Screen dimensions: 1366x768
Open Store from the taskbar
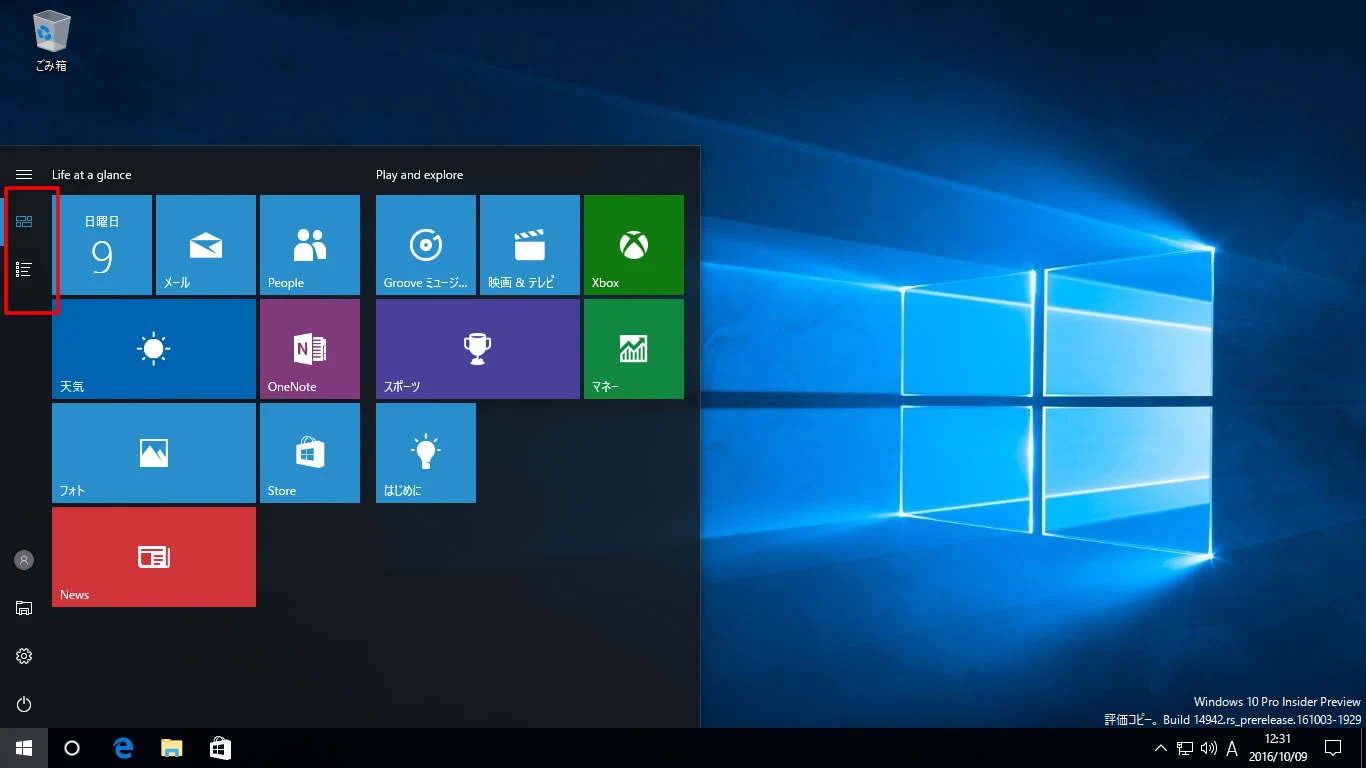[220, 748]
